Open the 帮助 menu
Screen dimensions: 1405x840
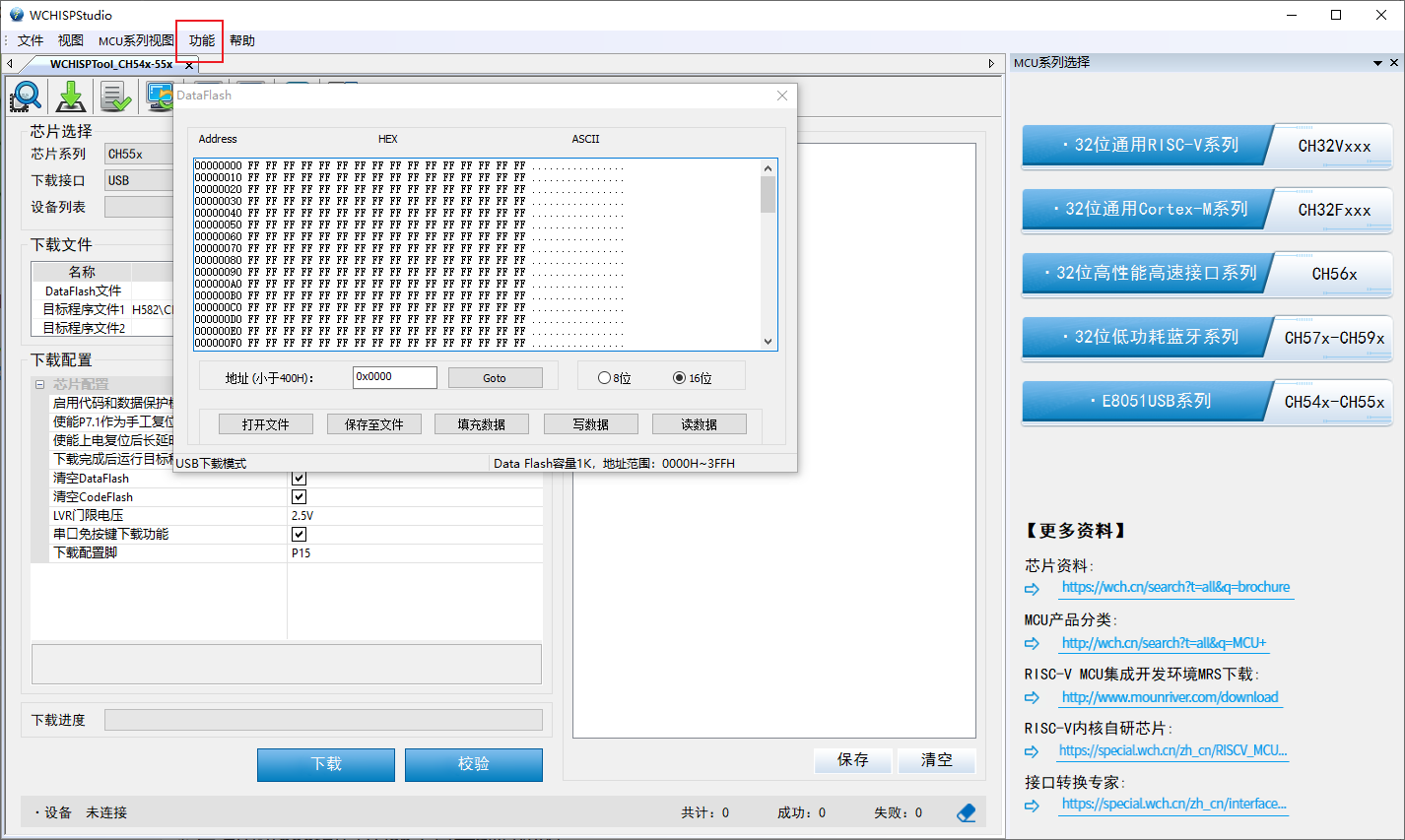(242, 40)
